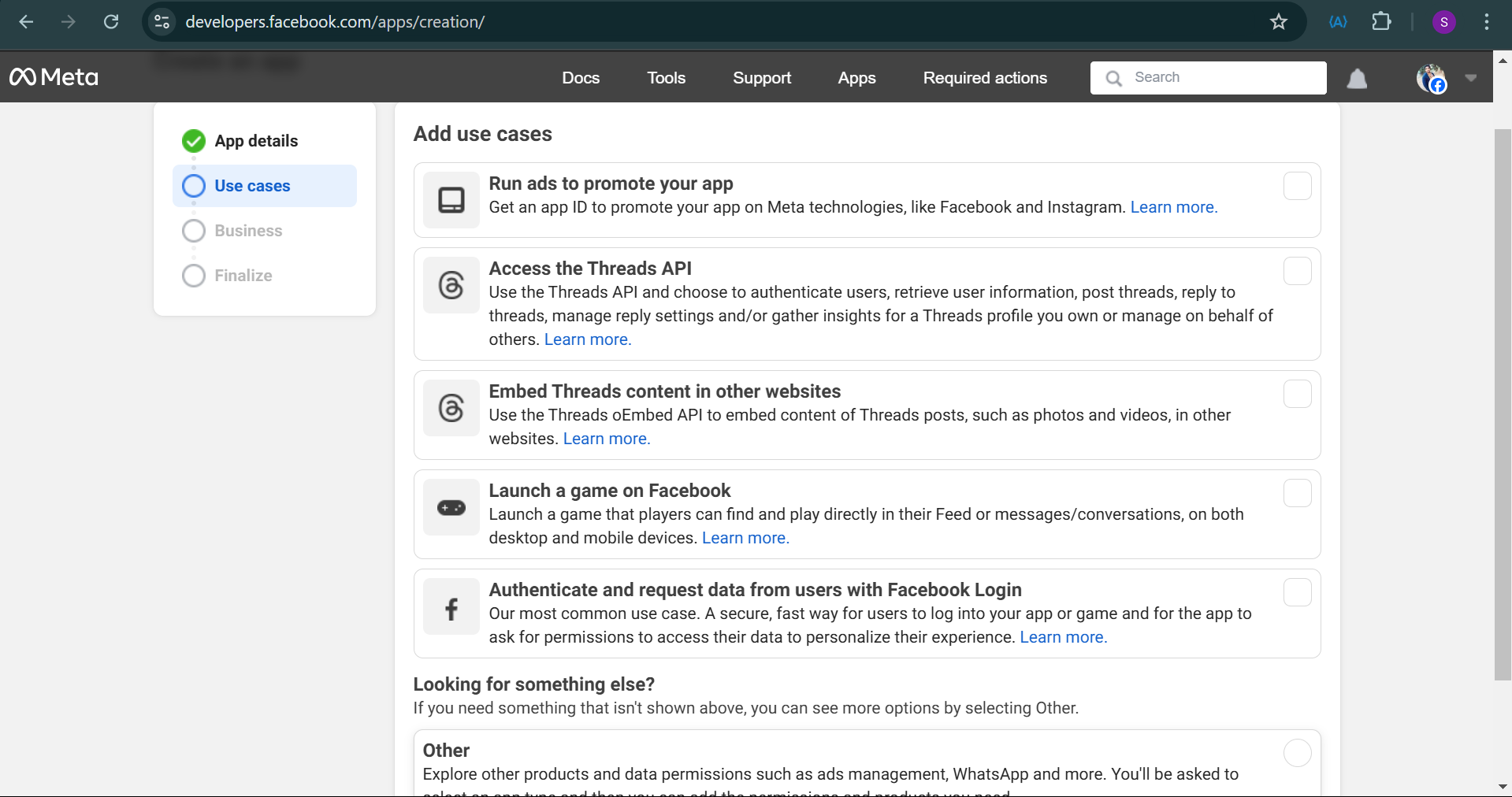Expand the account dropdown arrow
This screenshot has width=1512, height=797.
[1470, 78]
